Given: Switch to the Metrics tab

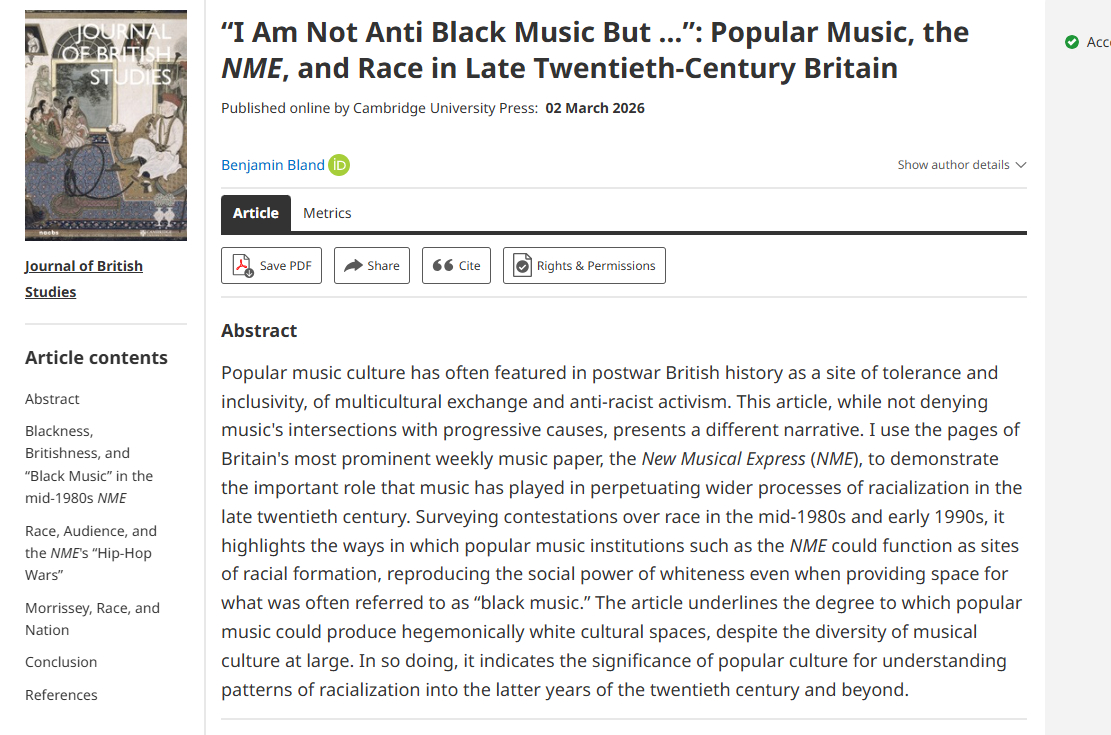Looking at the screenshot, I should point(327,213).
